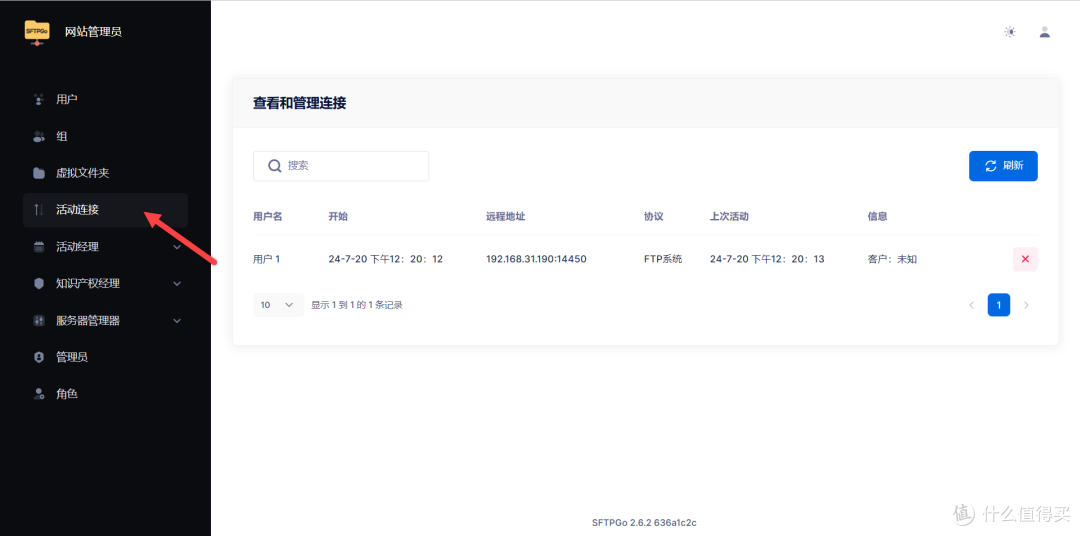
Task: Click the FTP系统 protocol cell
Action: [663, 260]
